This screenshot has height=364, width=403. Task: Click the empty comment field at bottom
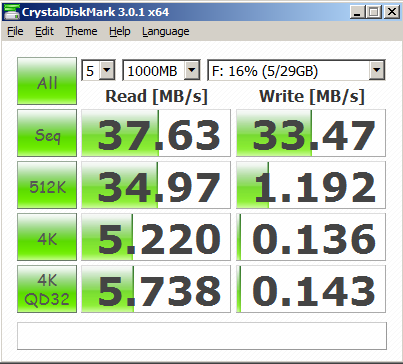tap(202, 336)
